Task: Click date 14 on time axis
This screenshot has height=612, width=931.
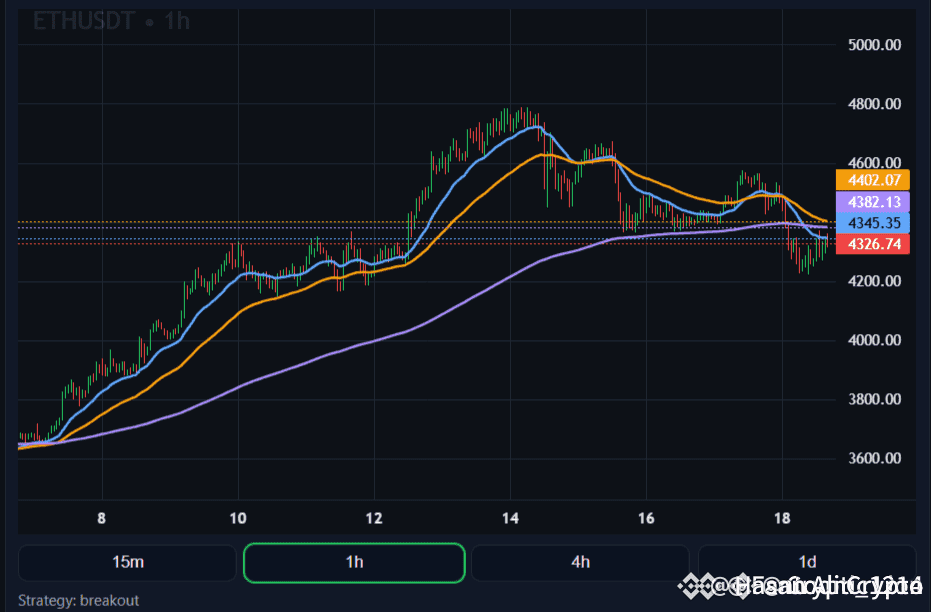Action: coord(510,518)
